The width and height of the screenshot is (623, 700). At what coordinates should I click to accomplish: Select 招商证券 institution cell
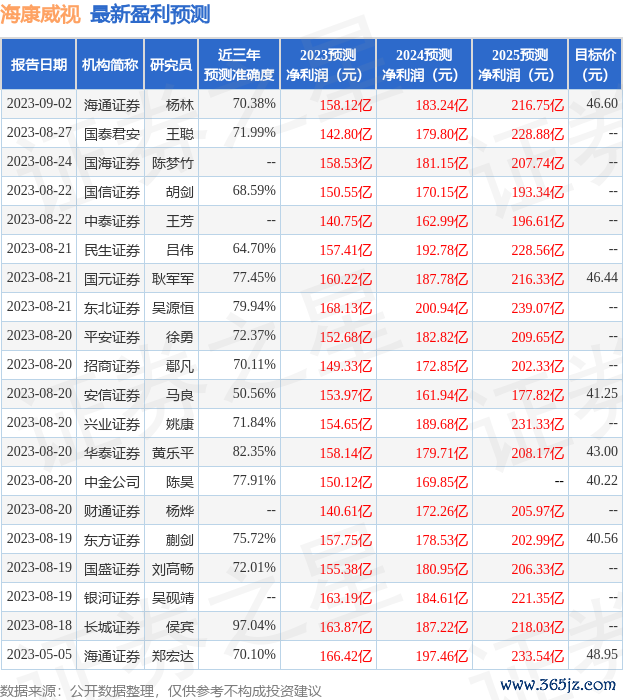[112, 367]
